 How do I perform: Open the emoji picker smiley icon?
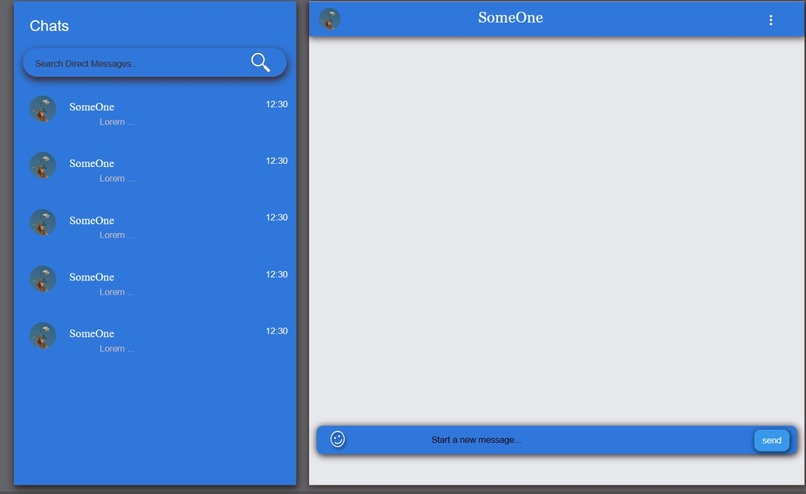click(x=338, y=439)
